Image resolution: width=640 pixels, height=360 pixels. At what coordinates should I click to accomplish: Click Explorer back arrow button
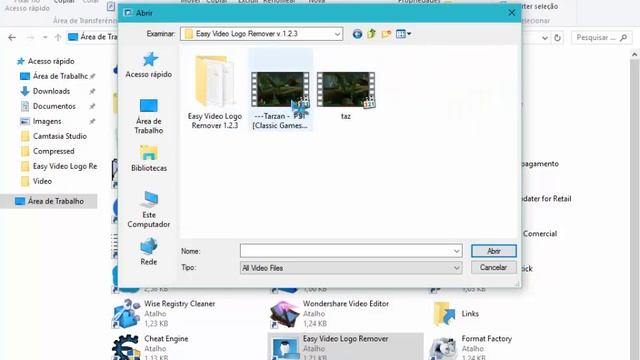point(12,38)
